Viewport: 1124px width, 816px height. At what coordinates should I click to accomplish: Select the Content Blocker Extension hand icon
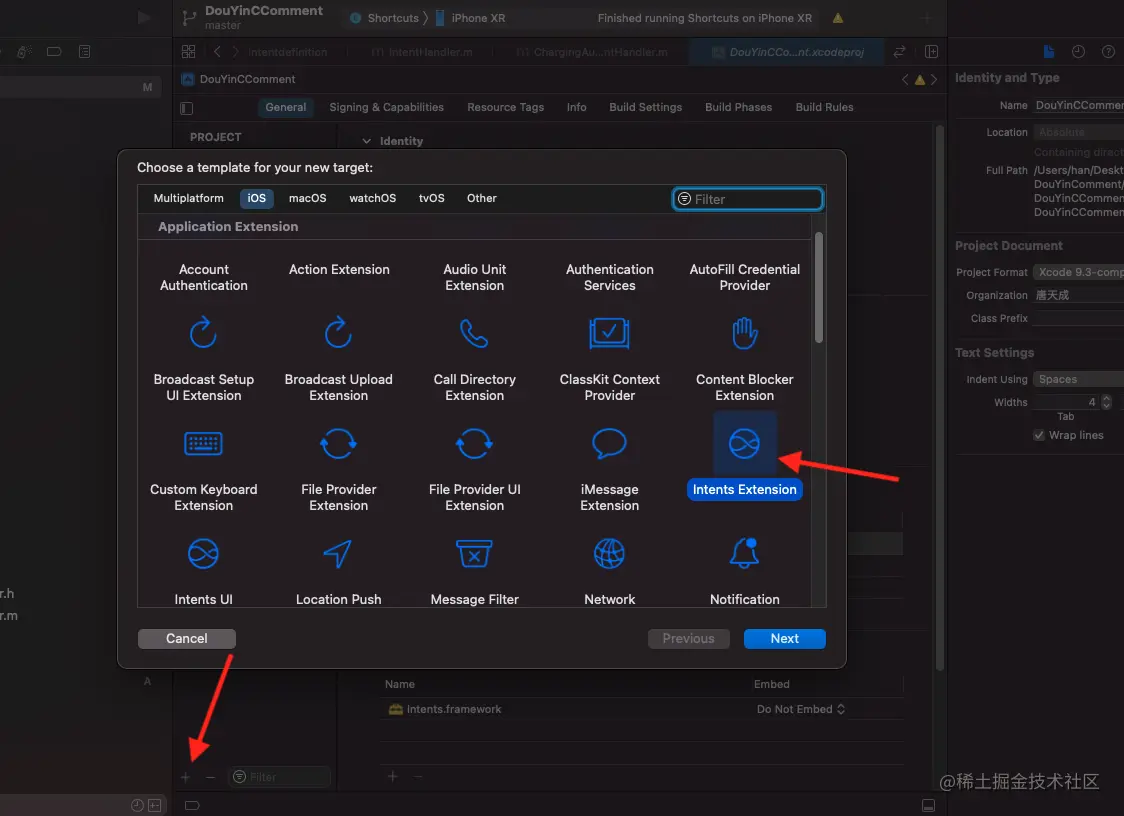(x=745, y=333)
